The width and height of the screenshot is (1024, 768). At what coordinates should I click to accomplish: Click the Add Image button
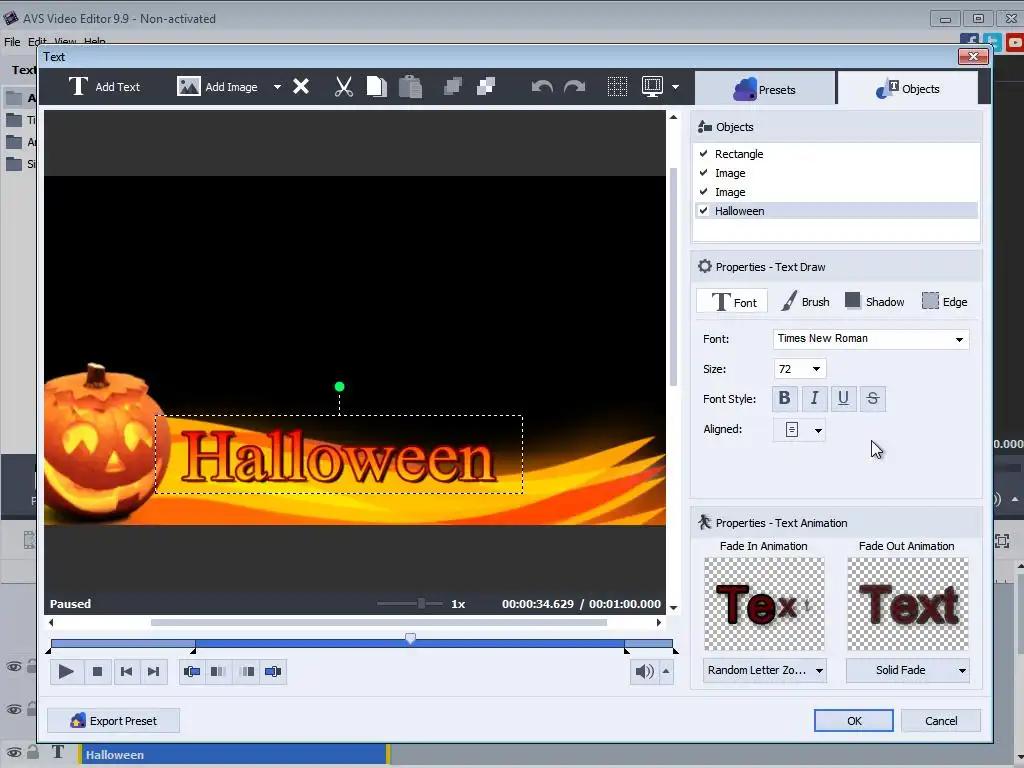(217, 87)
